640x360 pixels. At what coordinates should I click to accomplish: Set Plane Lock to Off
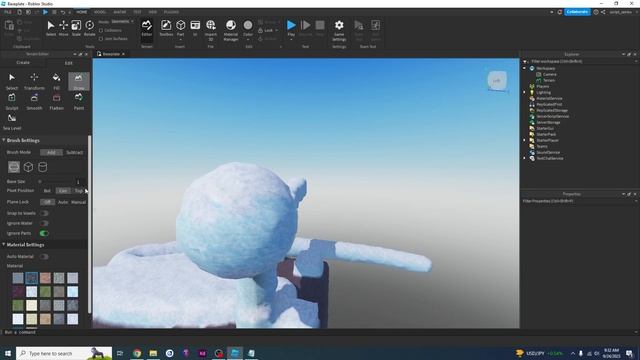point(47,202)
